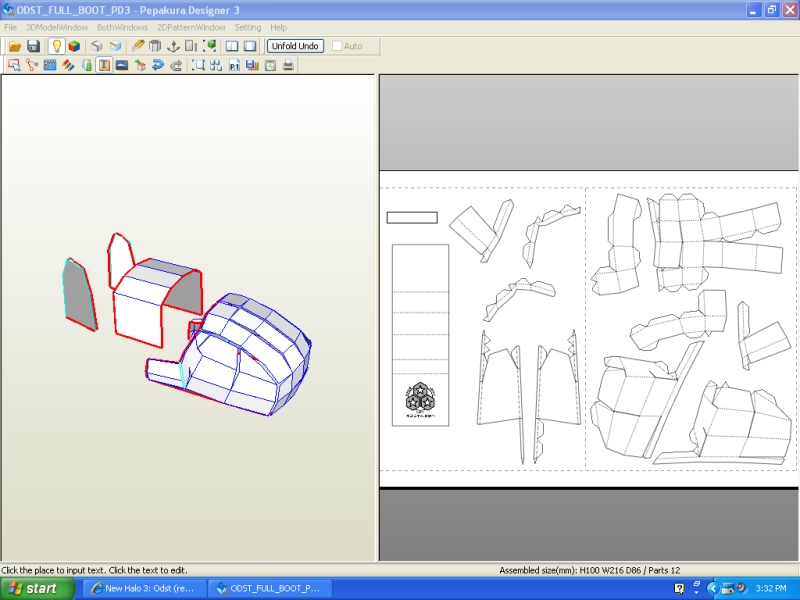Click ODST_FULL_BOOT_P... taskbar button
Viewport: 800px width, 600px height.
[270, 589]
